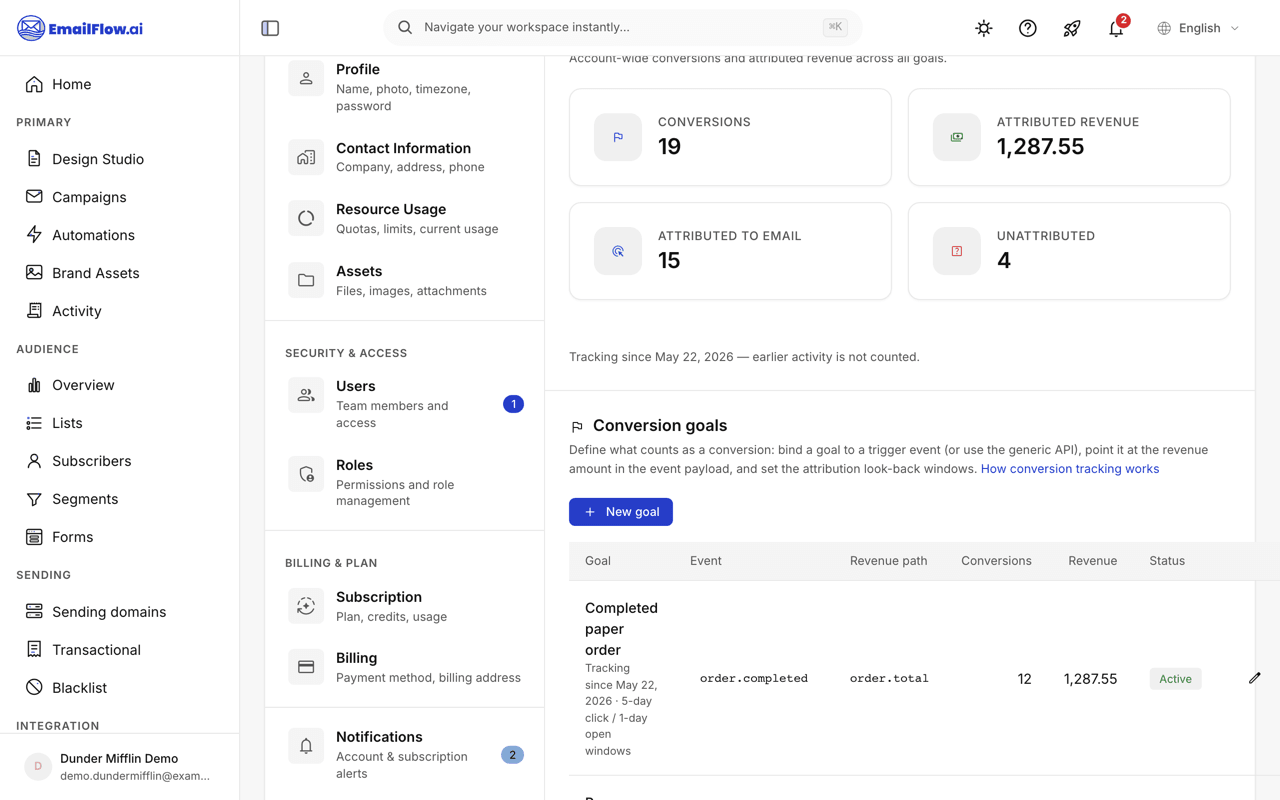Click the order.total revenue path cell
Image resolution: width=1280 pixels, height=800 pixels.
pyautogui.click(x=889, y=678)
